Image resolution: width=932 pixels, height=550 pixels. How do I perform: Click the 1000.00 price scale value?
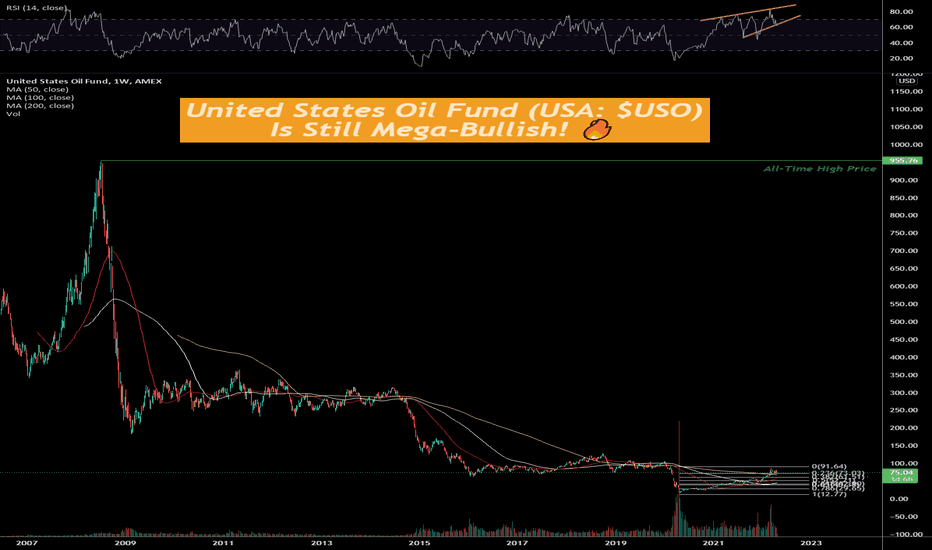[906, 144]
